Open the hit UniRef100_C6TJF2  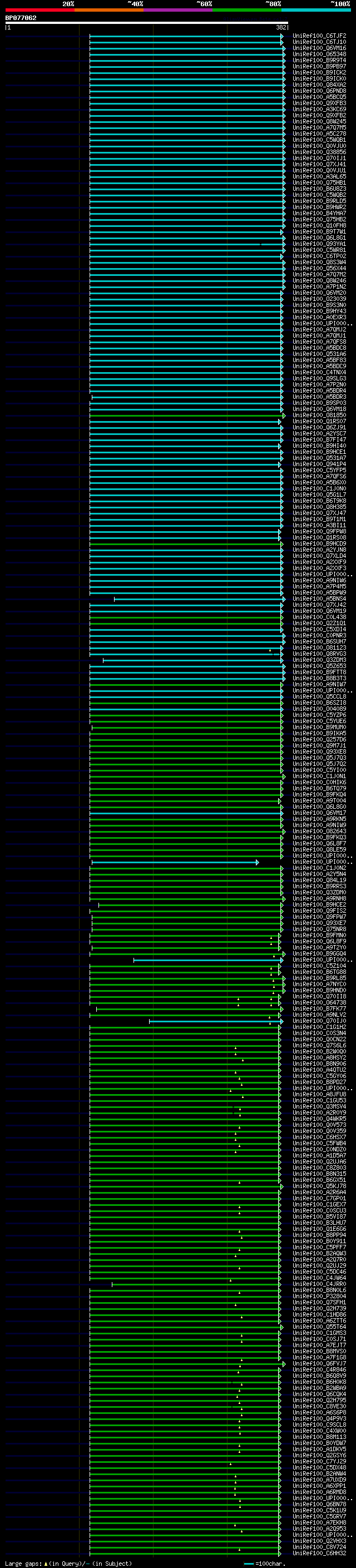point(319,36)
